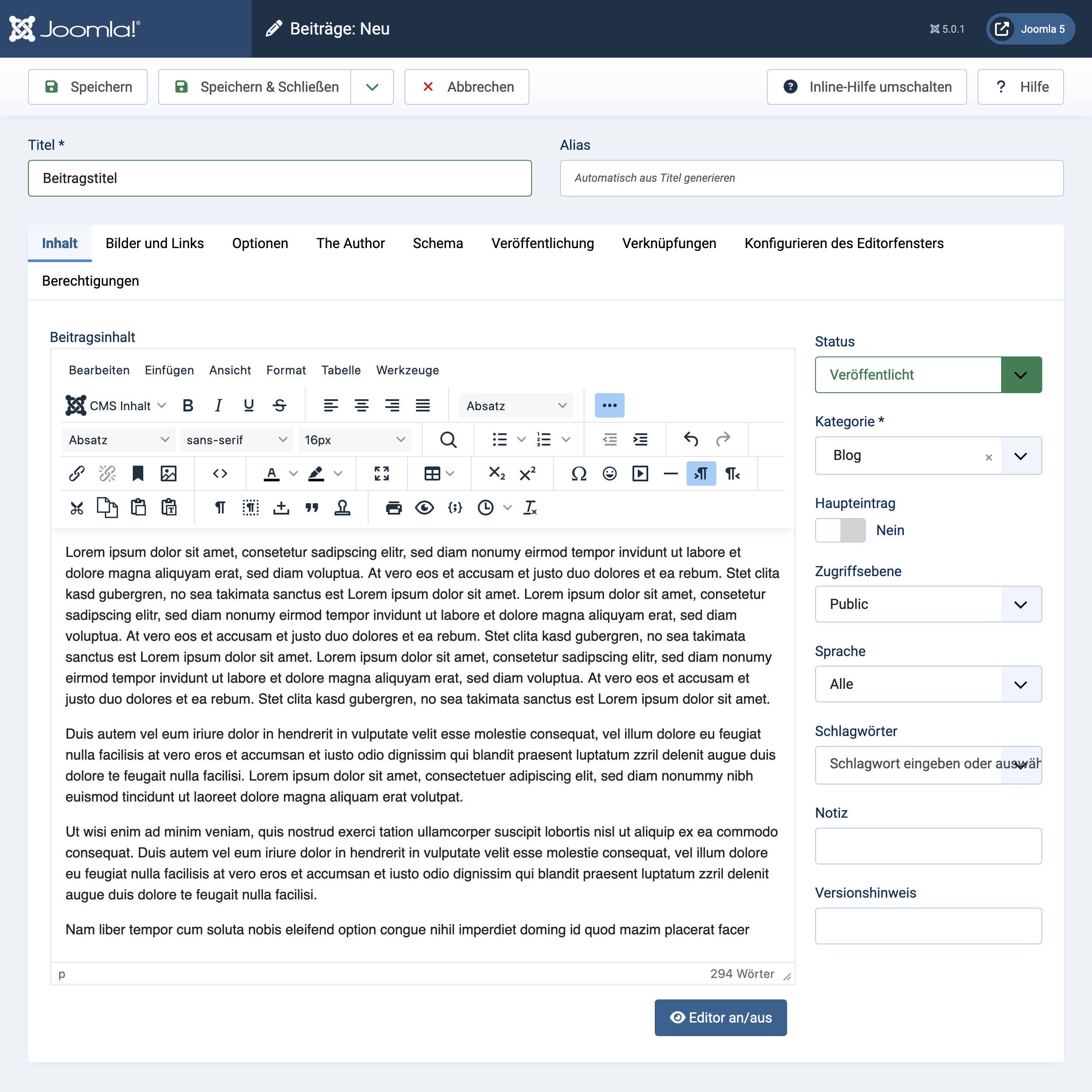Toggle blockquote formatting
Image resolution: width=1092 pixels, height=1092 pixels.
(x=311, y=508)
